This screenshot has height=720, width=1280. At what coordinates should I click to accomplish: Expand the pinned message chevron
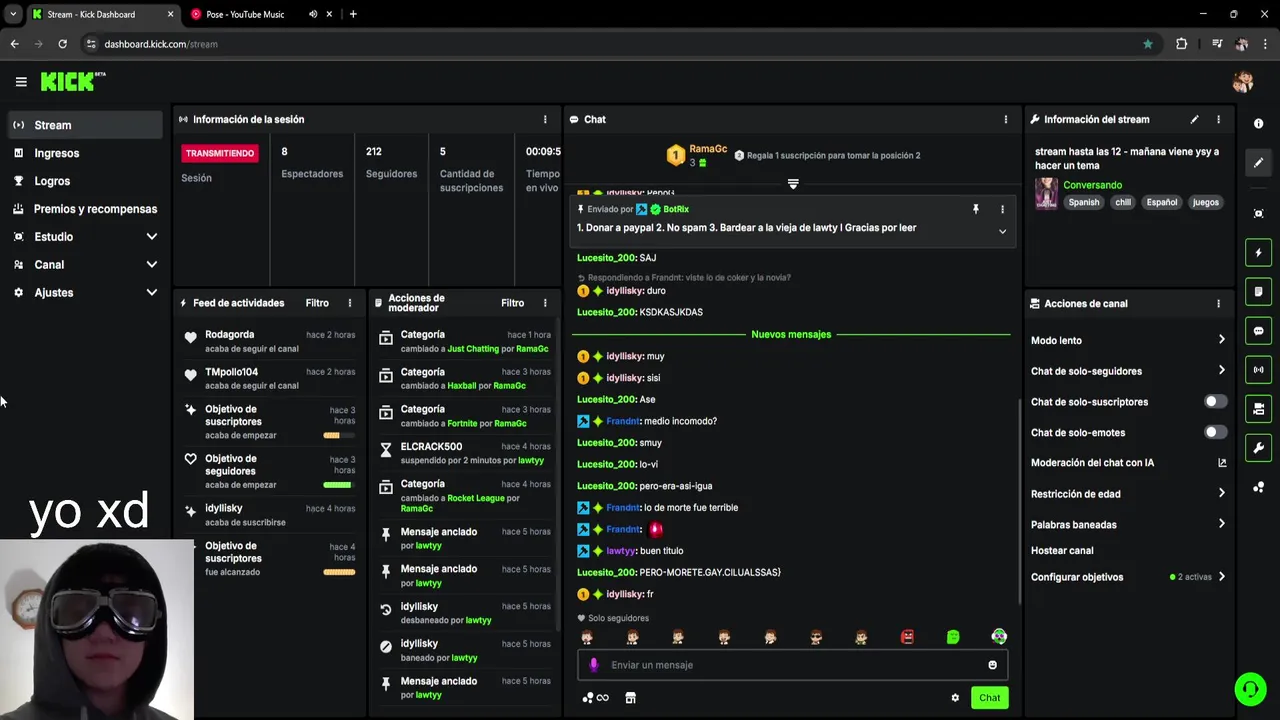[1002, 231]
